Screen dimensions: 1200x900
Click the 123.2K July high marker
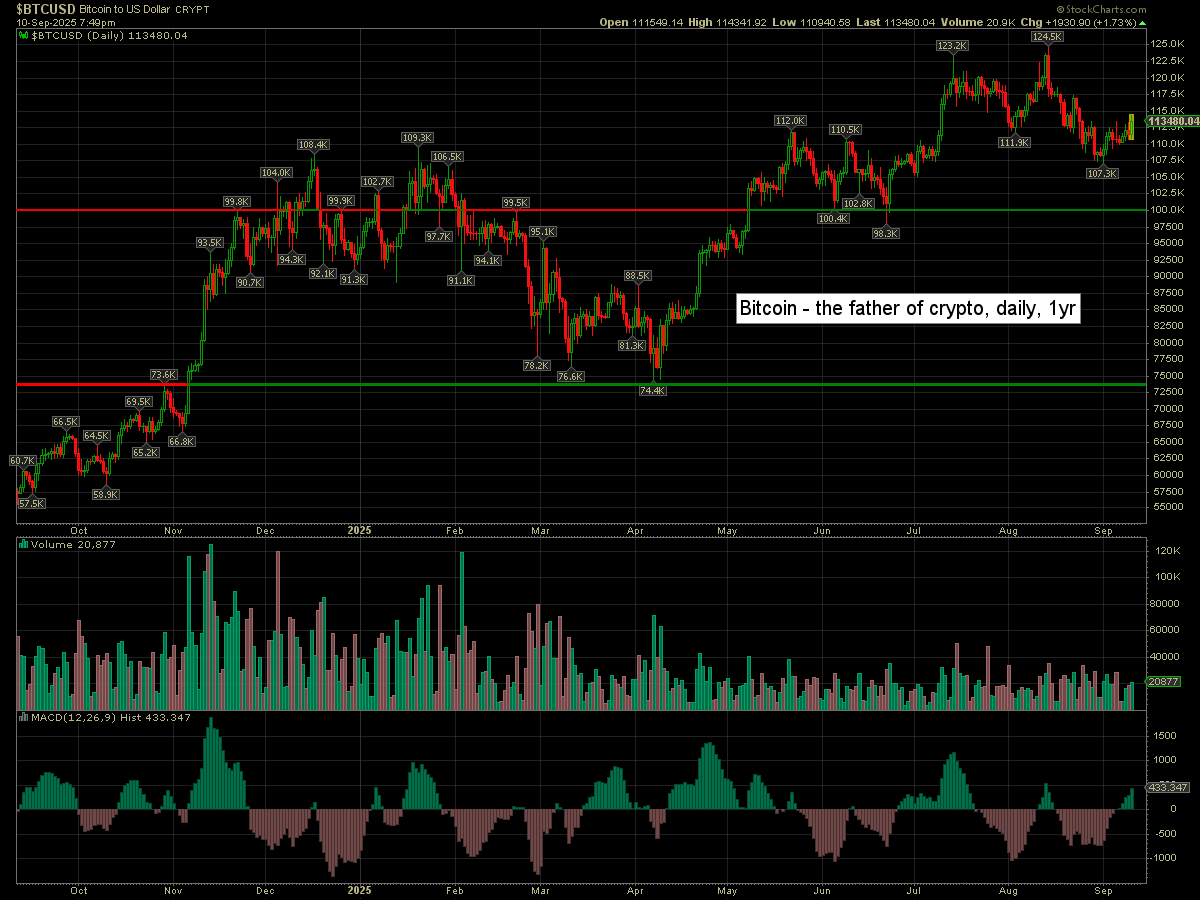tap(952, 46)
